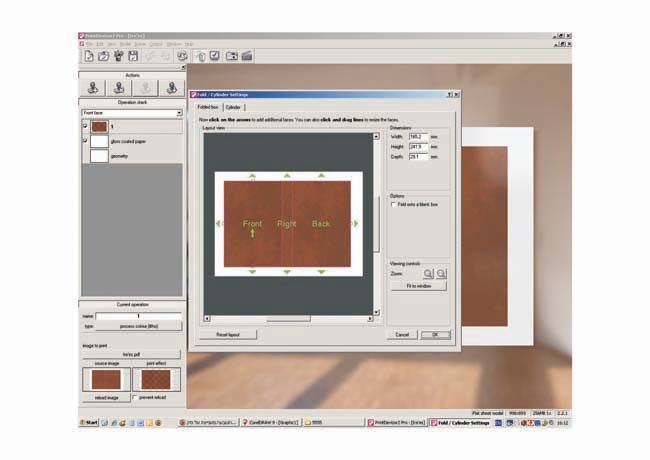The width and height of the screenshot is (650, 460).
Task: Click the greyed-out Redo toolbar icon
Action: click(x=165, y=56)
